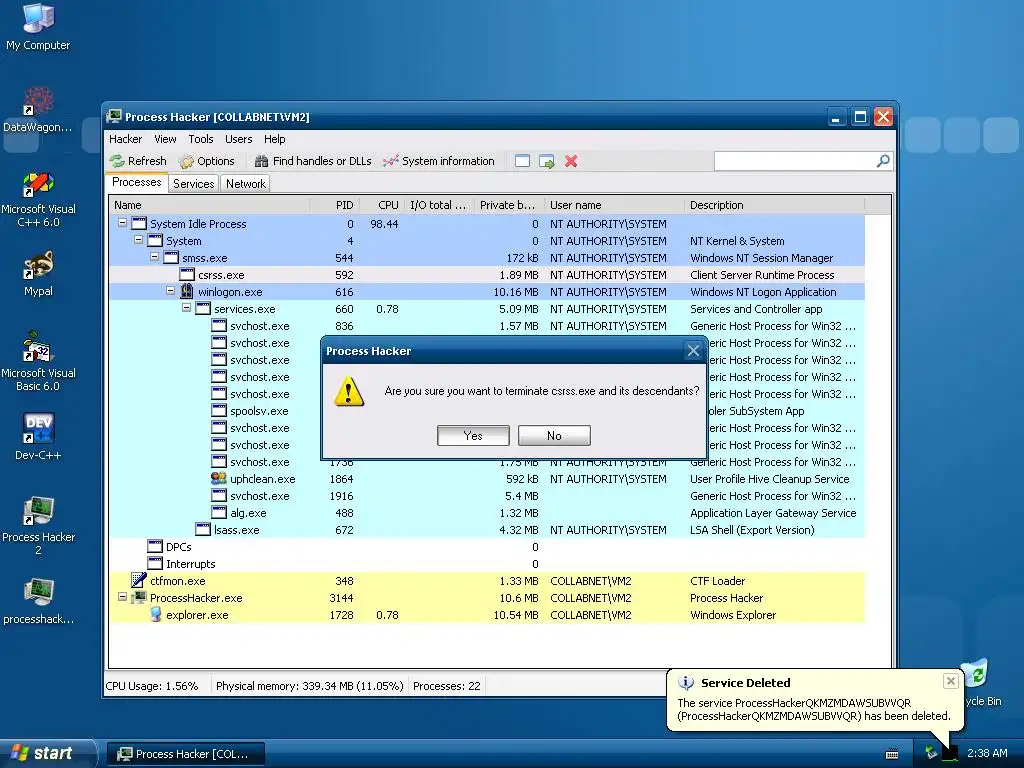This screenshot has width=1024, height=768.
Task: Open Options from the toolbar
Action: (x=206, y=161)
